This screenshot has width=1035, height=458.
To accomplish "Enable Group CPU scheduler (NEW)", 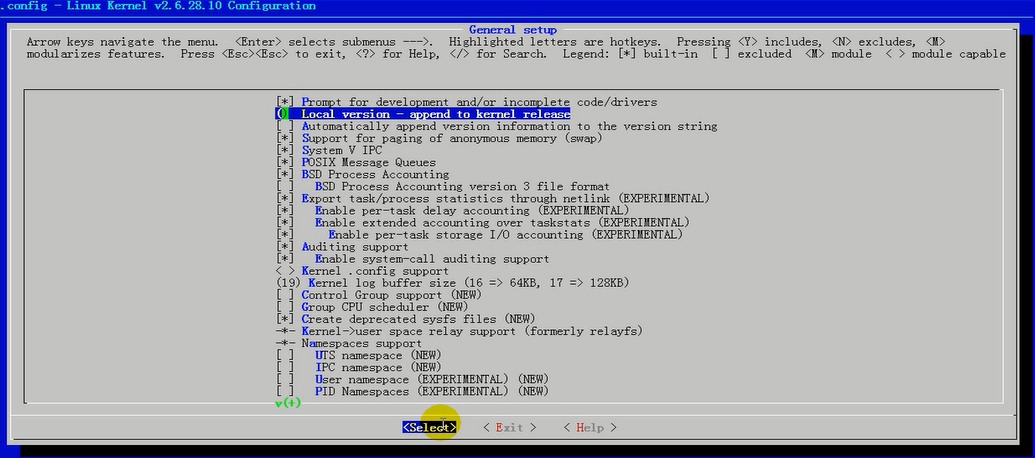I will (x=372, y=307).
